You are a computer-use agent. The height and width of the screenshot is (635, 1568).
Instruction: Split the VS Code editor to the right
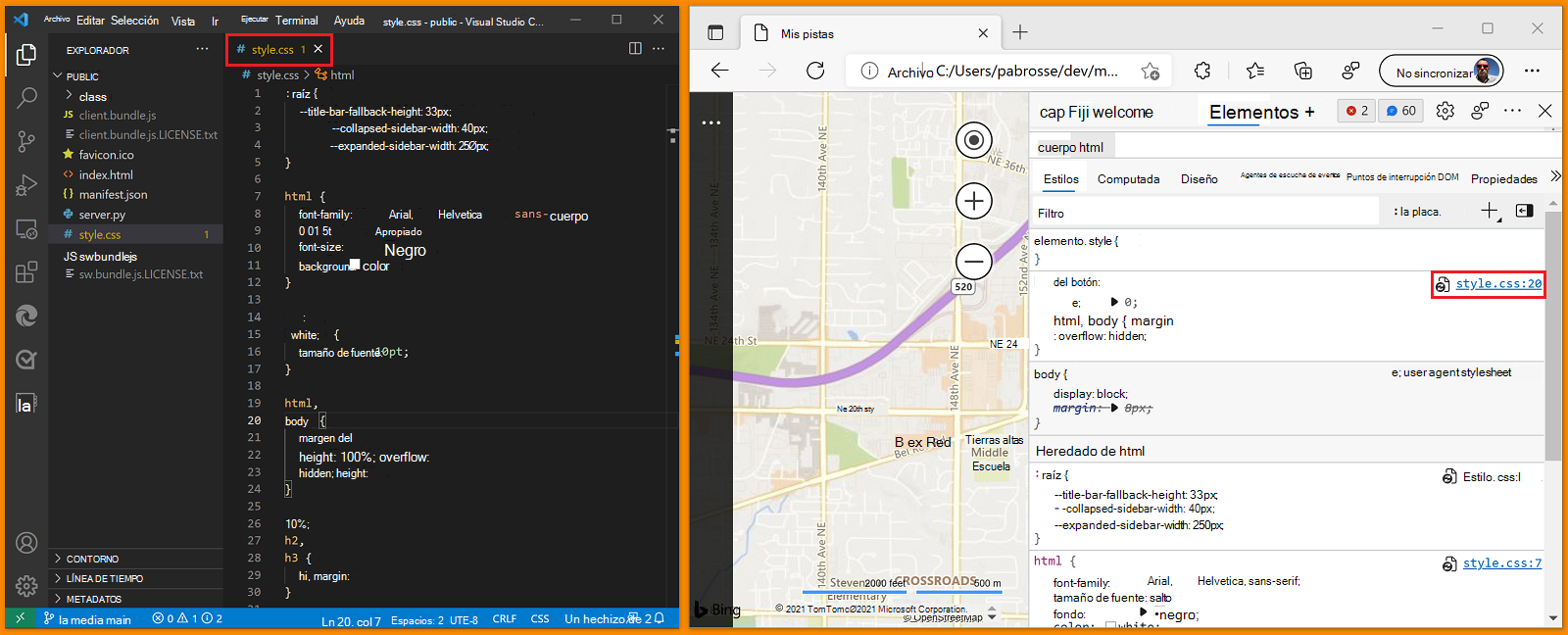pyautogui.click(x=635, y=49)
